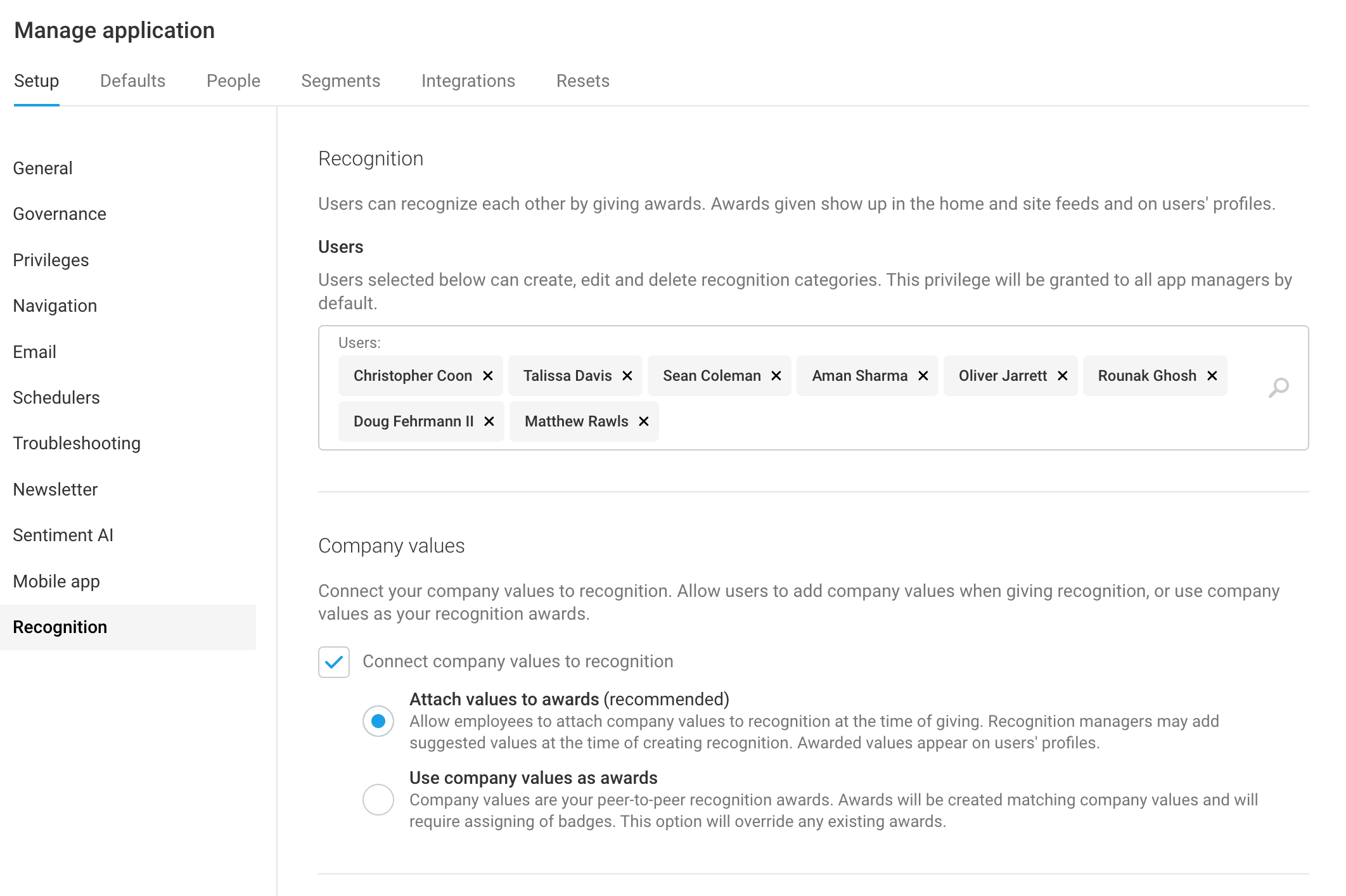Remove Doug Fehrmann II from users

489,421
